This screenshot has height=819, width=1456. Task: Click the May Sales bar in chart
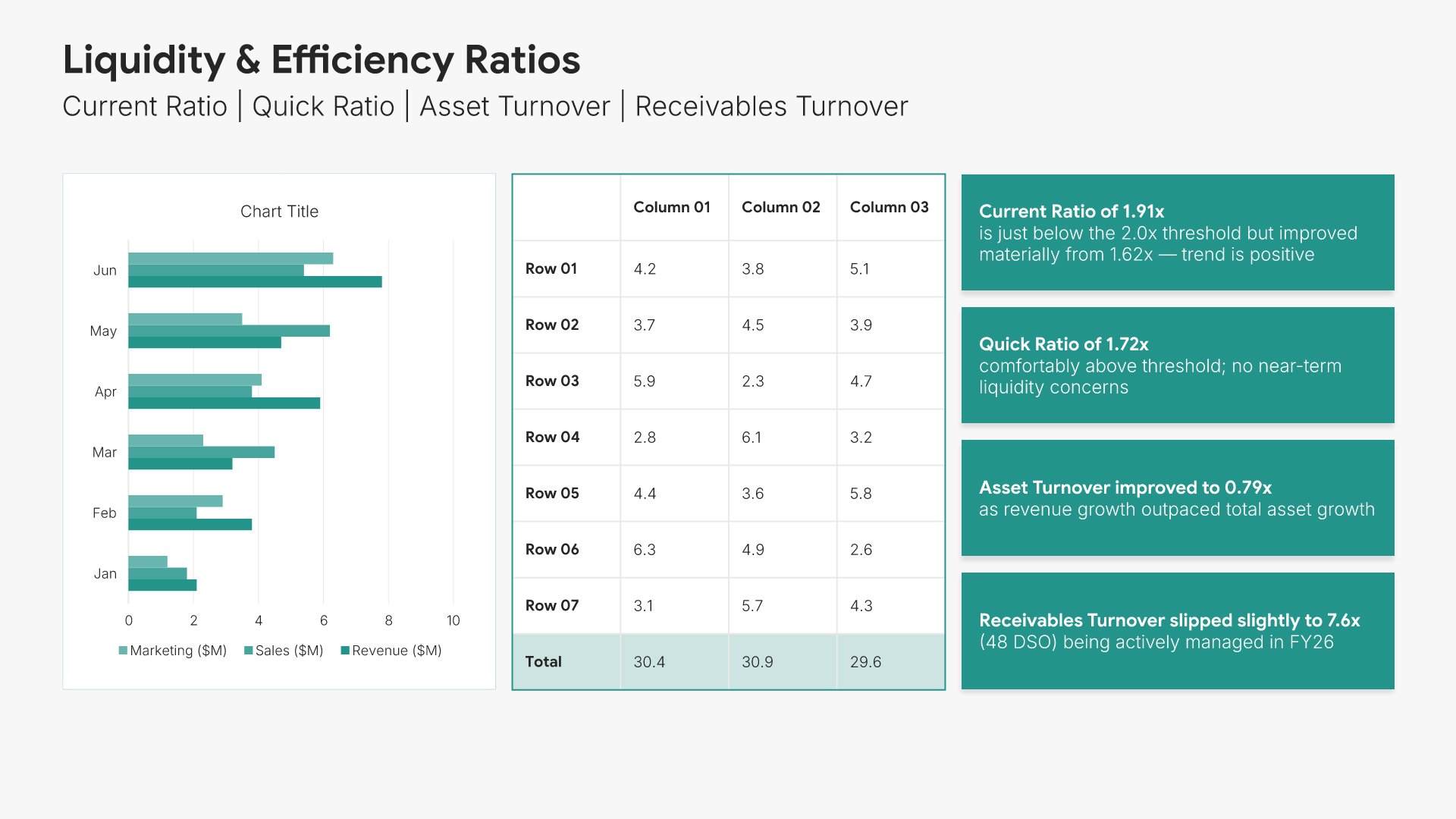pyautogui.click(x=228, y=331)
